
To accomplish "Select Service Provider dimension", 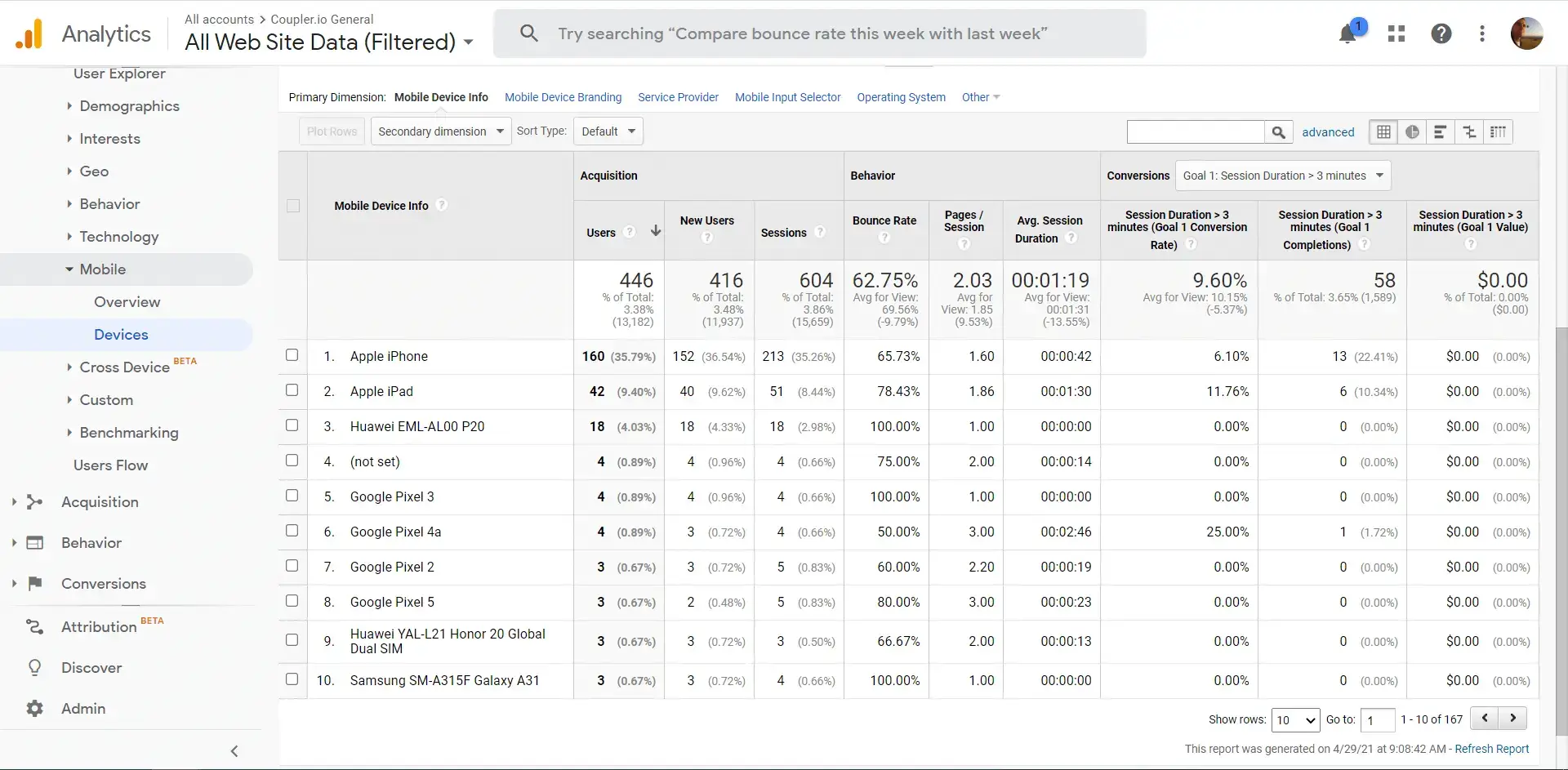I will coord(678,97).
